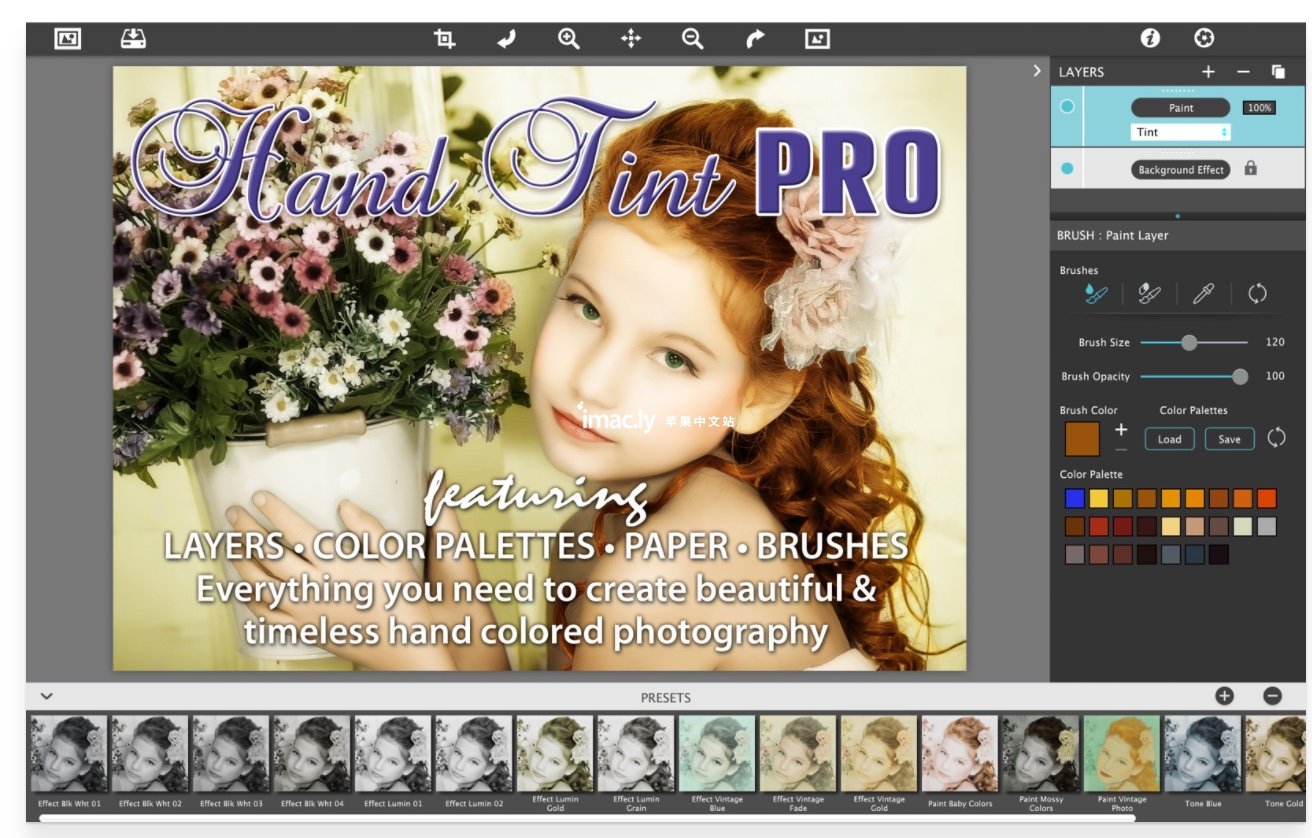Viewport: 1312px width, 838px height.
Task: Select the eyedropper color picker tool
Action: pyautogui.click(x=1204, y=293)
